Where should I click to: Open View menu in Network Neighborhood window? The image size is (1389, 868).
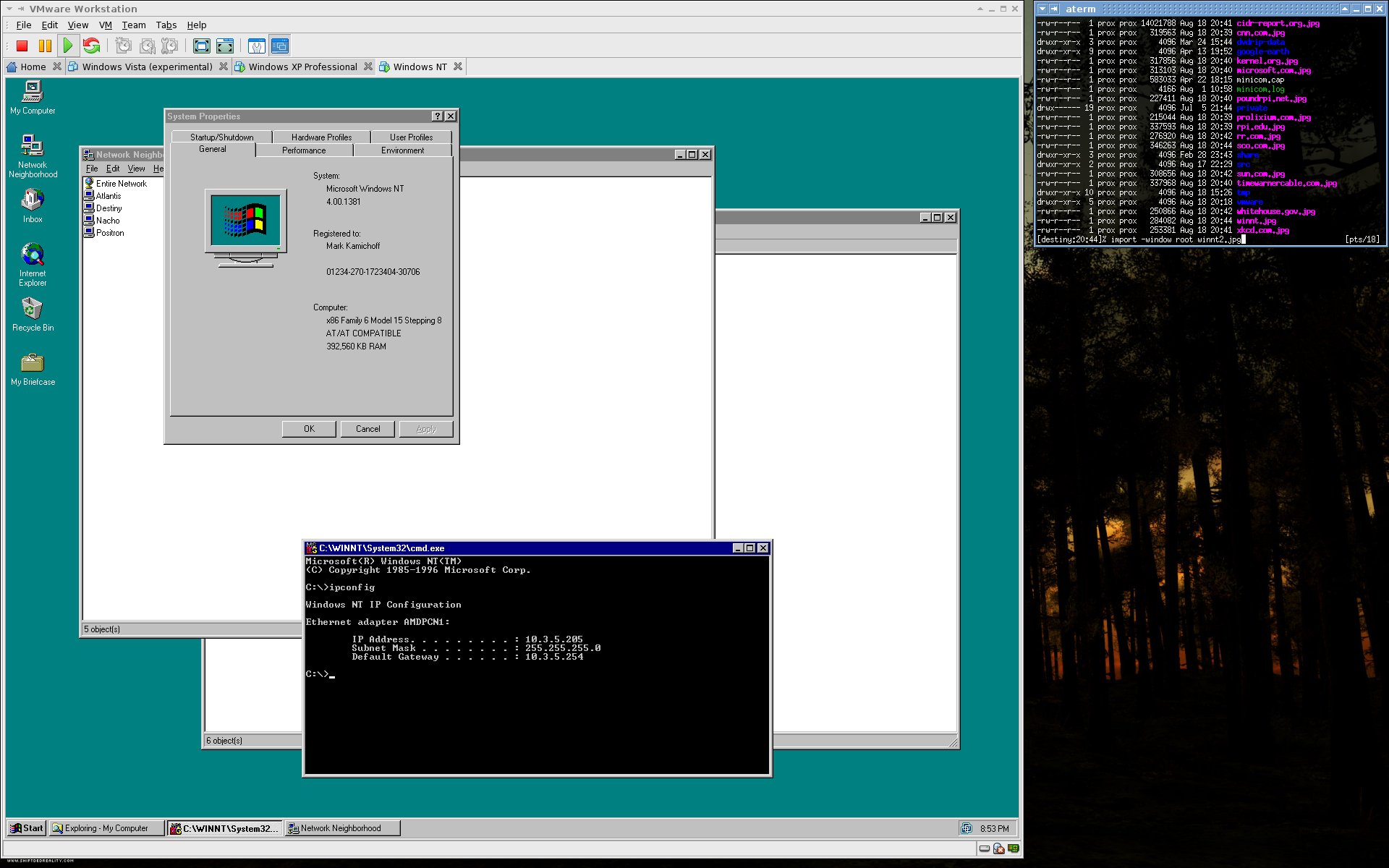[136, 169]
